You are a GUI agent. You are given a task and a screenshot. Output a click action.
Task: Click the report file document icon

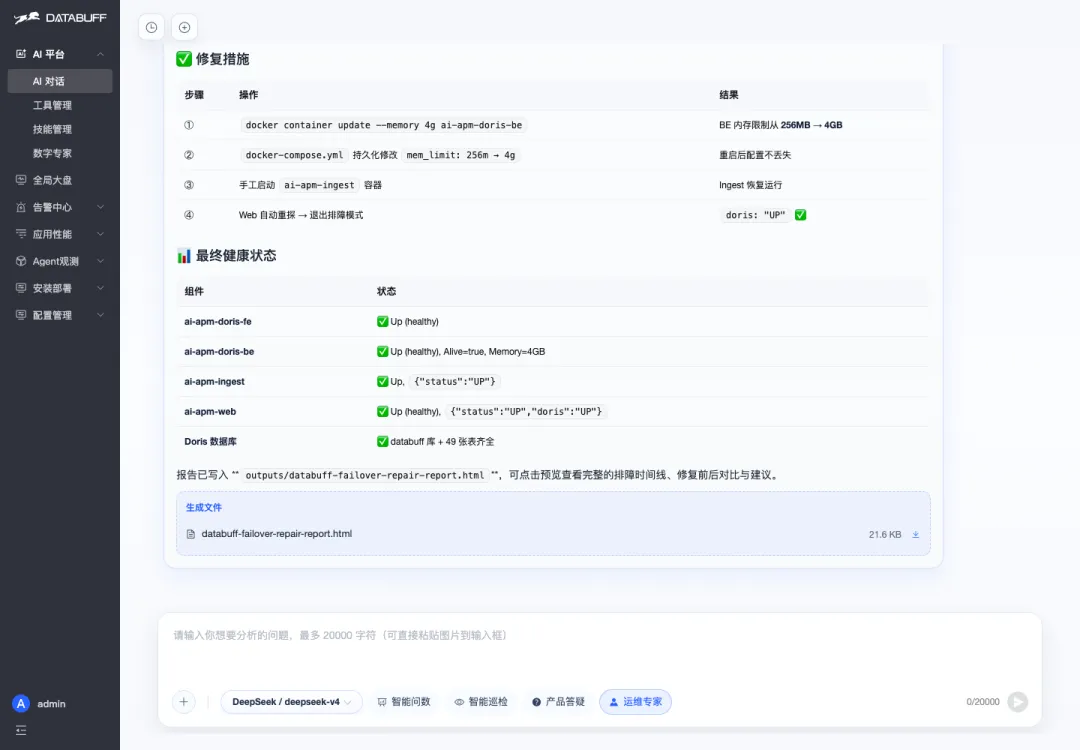[191, 534]
